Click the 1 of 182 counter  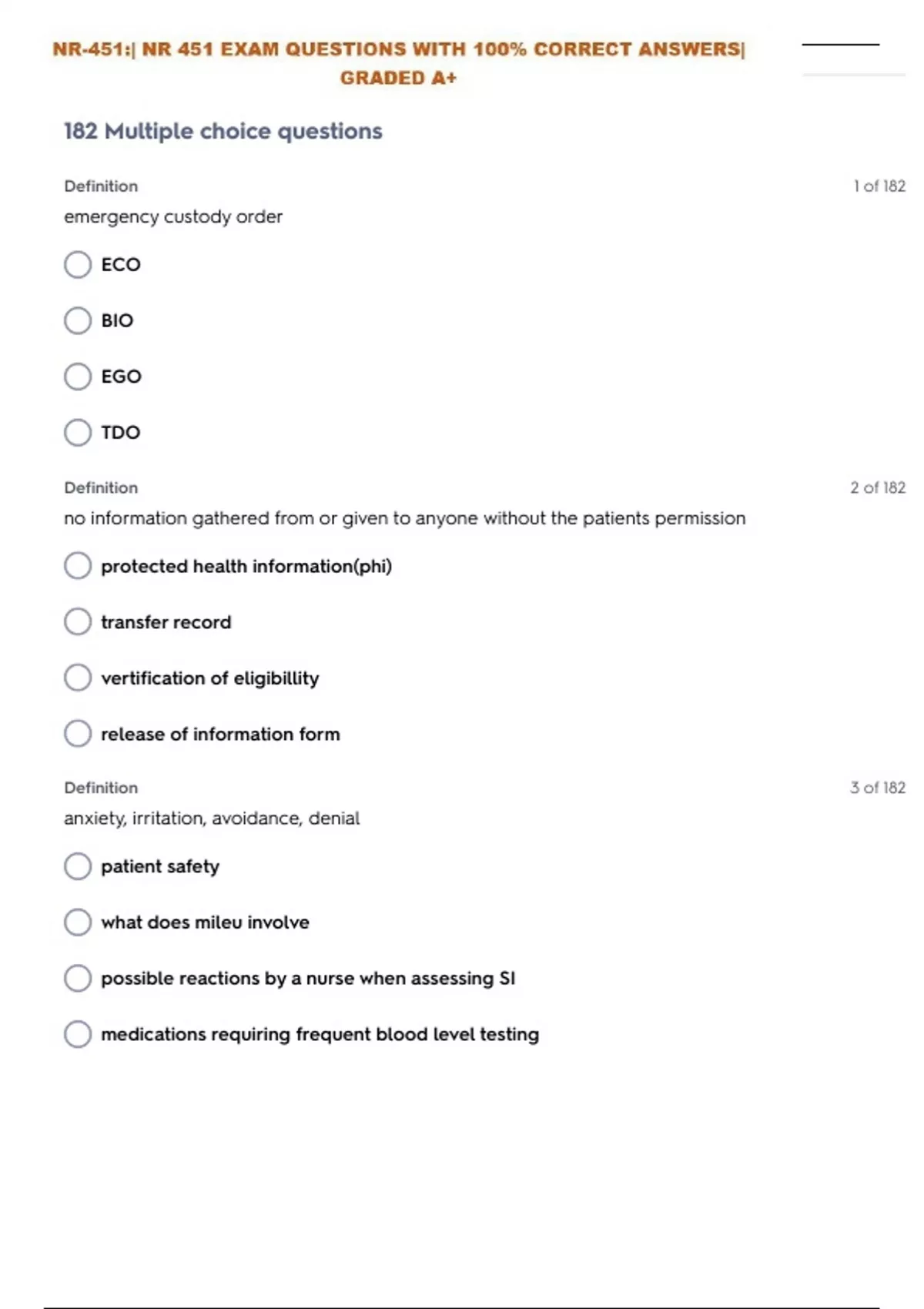(879, 186)
